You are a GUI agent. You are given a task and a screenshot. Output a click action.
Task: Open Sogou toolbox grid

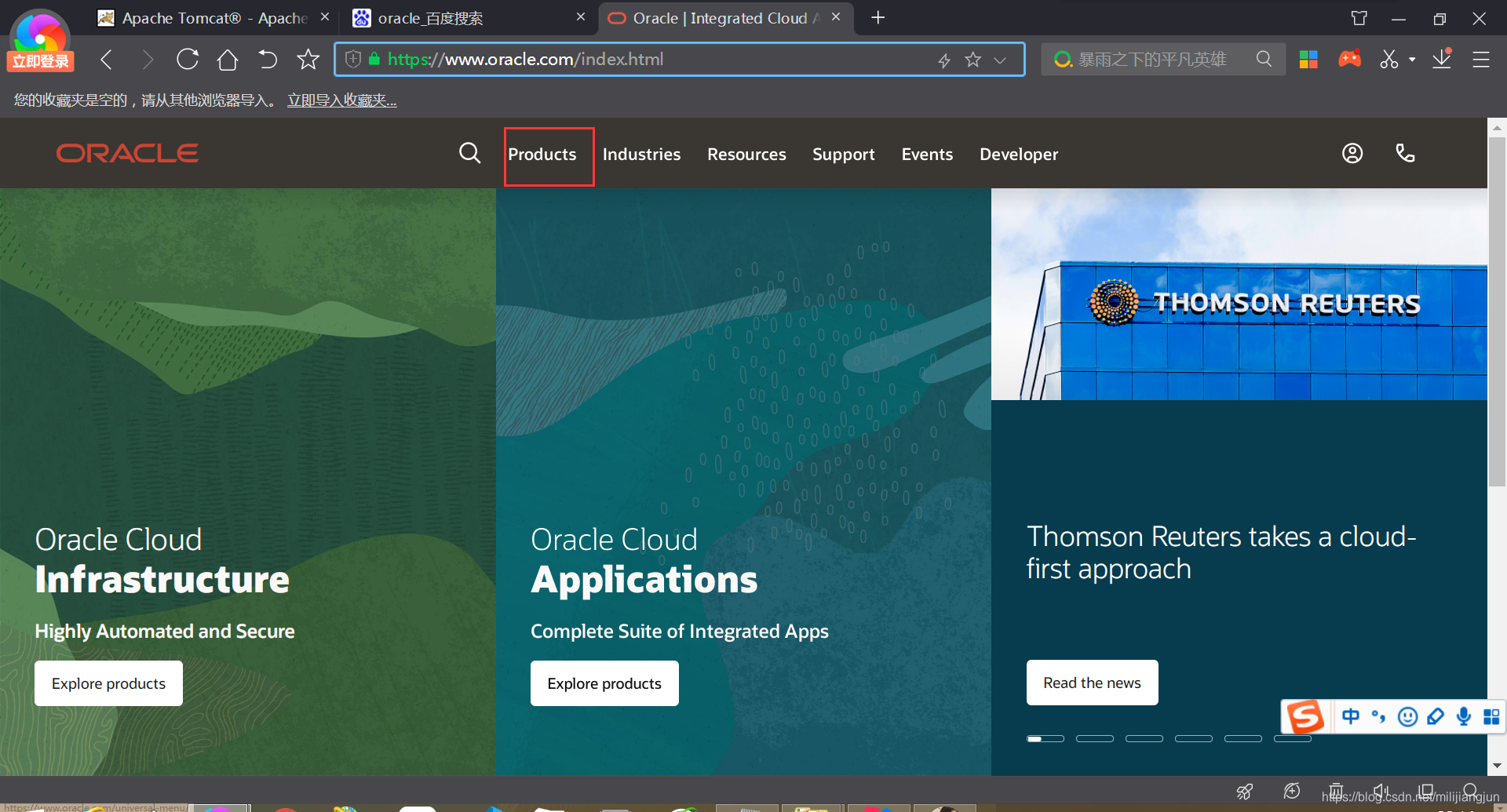pyautogui.click(x=1491, y=716)
